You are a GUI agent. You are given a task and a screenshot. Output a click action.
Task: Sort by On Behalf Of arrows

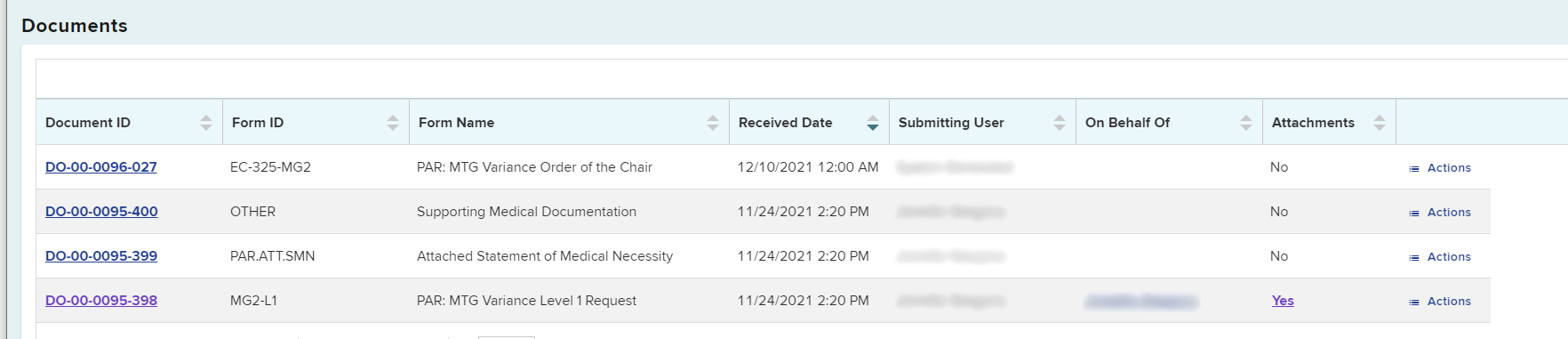point(1246,123)
